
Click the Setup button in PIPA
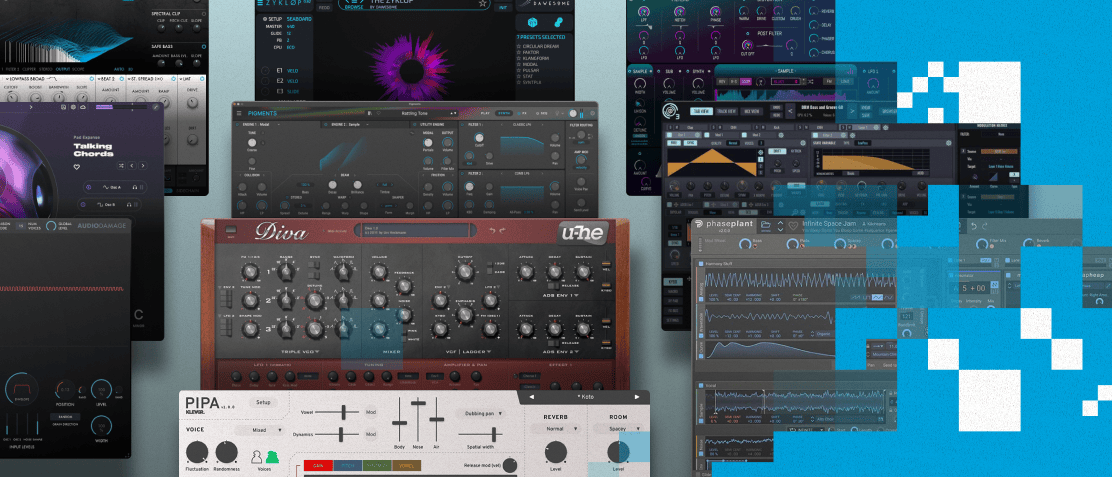tap(264, 402)
